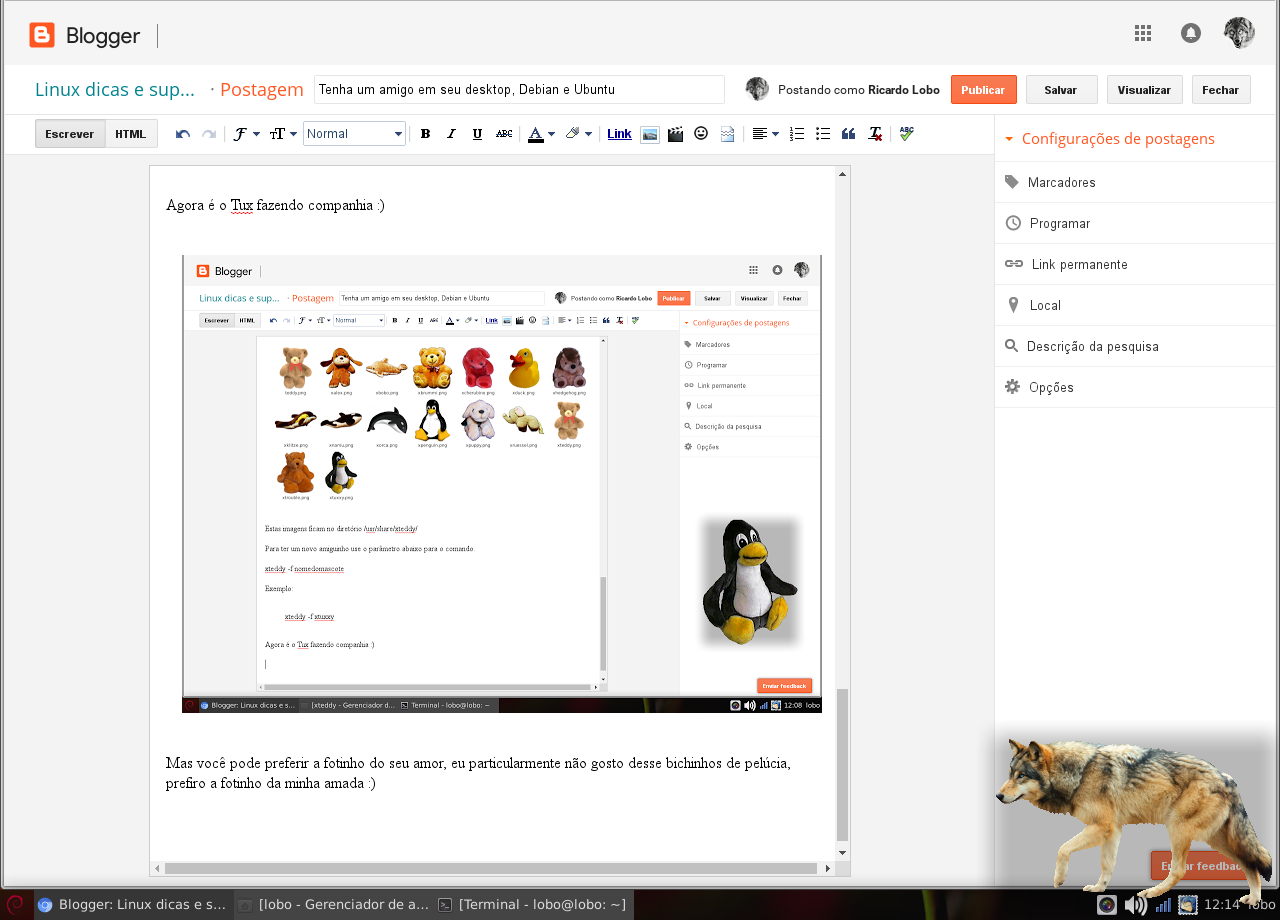Click the insert special characters smiley icon
The image size is (1280, 920).
click(x=701, y=134)
